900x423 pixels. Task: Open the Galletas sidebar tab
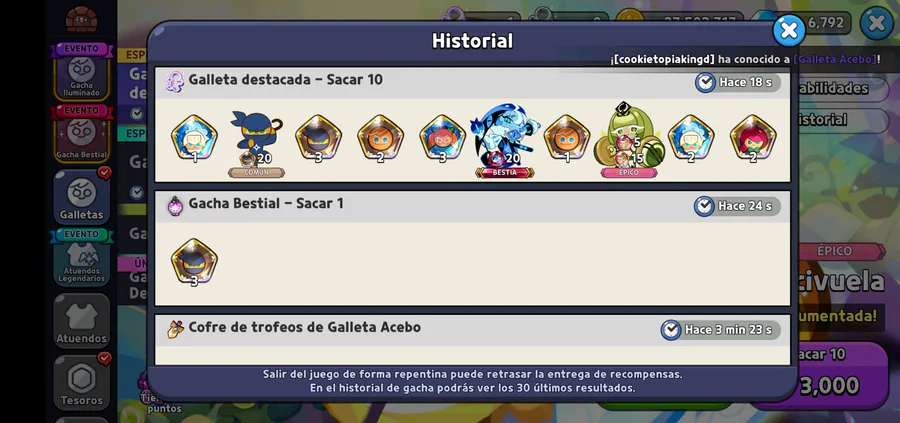pos(82,197)
